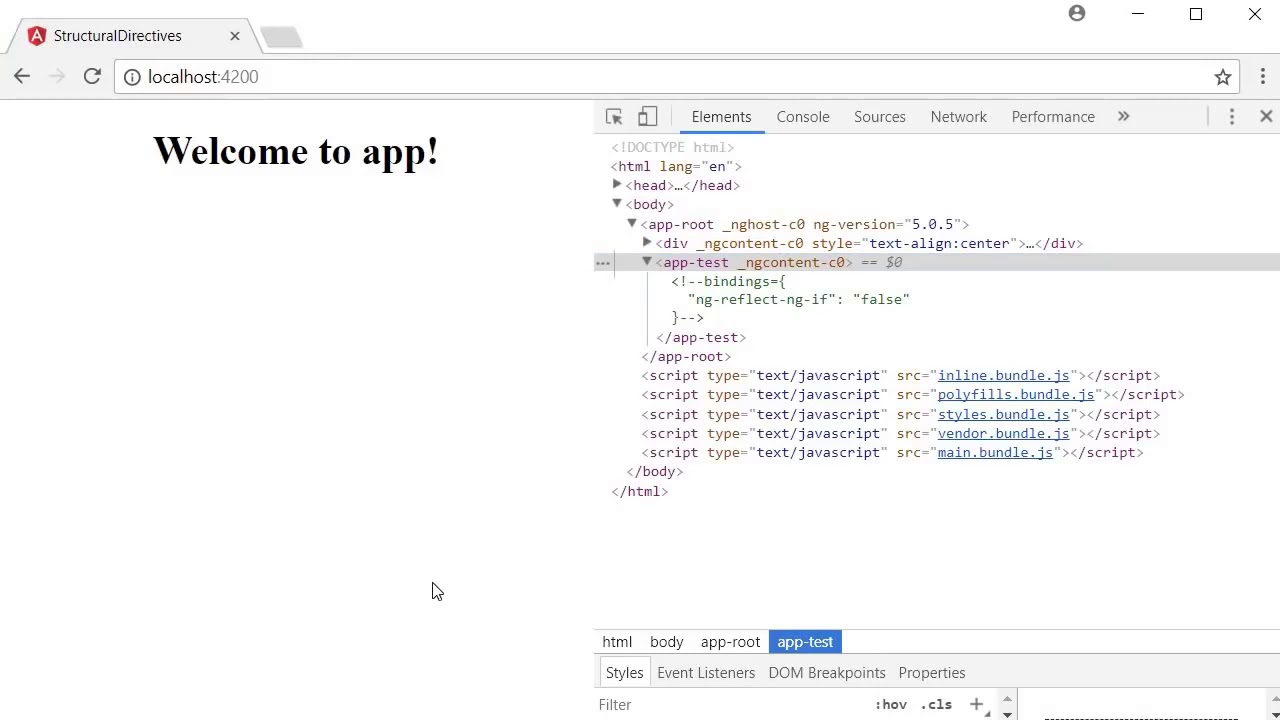Open polyfills.bundle.js source link
Viewport: 1280px width, 720px height.
coord(1015,395)
